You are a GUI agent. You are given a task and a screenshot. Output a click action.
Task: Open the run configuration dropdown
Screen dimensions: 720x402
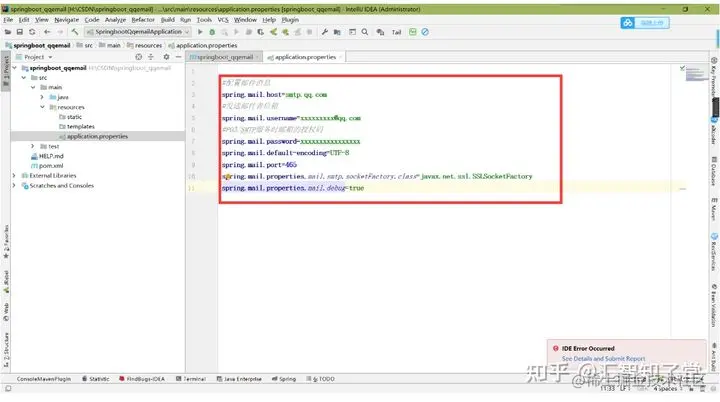(138, 32)
